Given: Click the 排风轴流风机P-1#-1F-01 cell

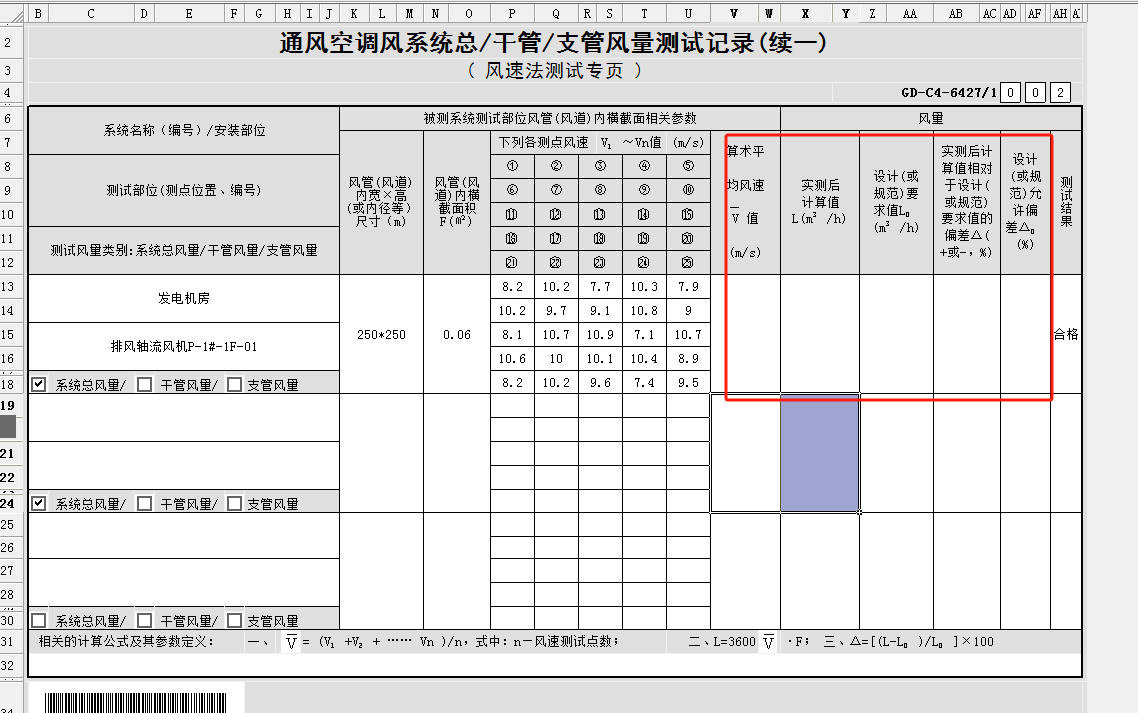Looking at the screenshot, I should tap(184, 346).
